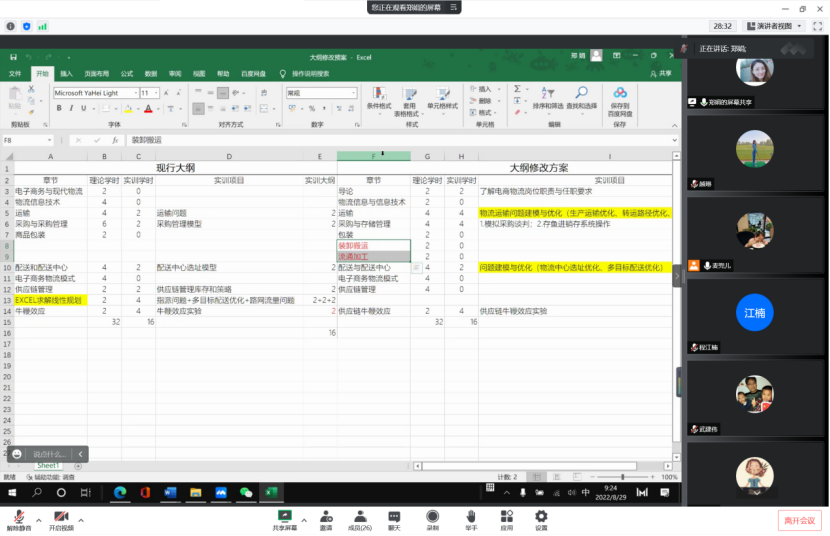This screenshot has width=830, height=536.
Task: Open the shared-screen banner menu icon
Action: coord(454,7)
